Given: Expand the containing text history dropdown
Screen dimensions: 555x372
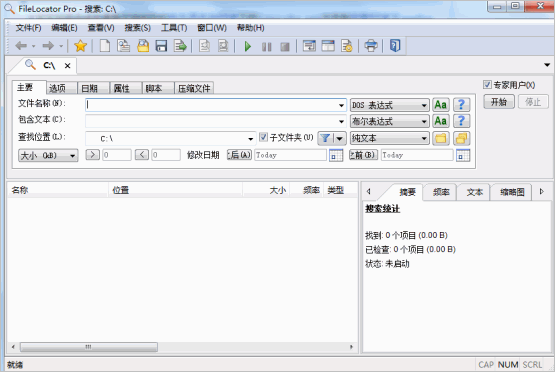Looking at the screenshot, I should coord(341,121).
